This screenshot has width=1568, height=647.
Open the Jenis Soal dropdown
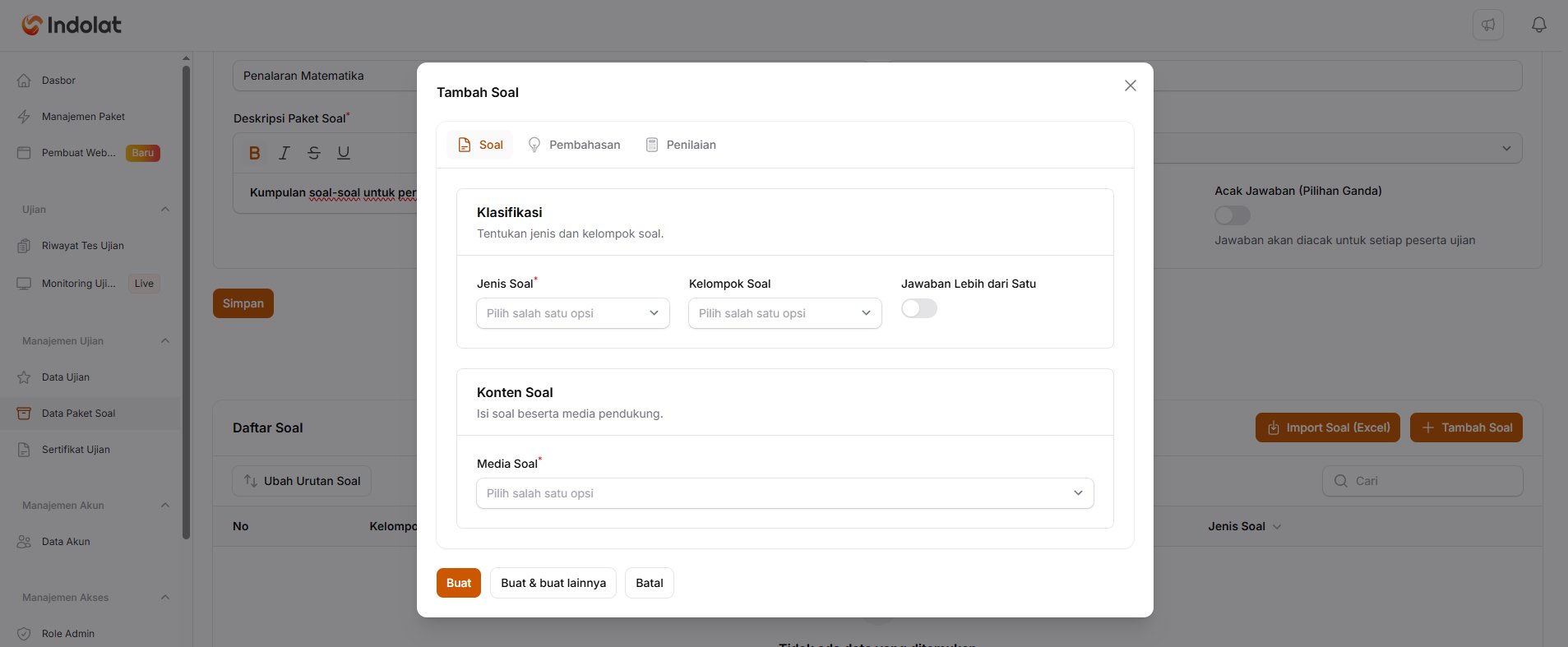tap(573, 313)
